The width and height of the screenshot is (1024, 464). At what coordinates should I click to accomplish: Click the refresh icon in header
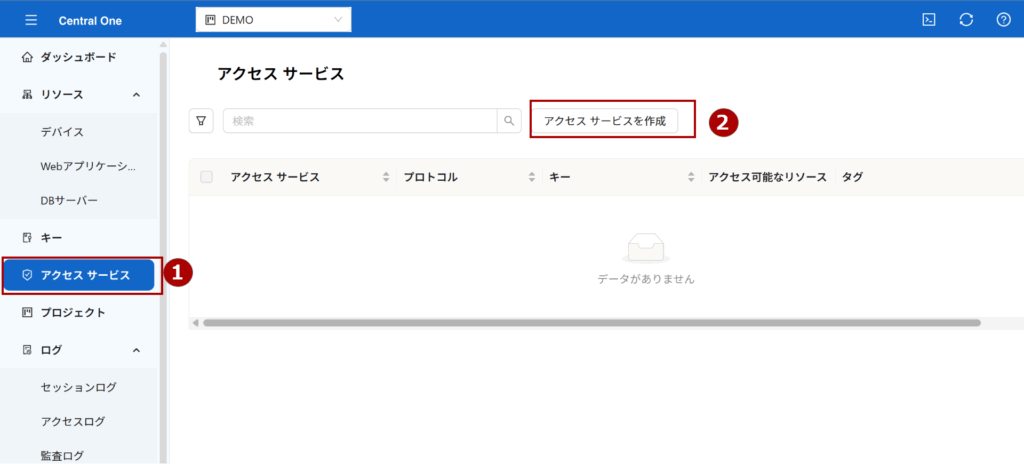tap(966, 20)
